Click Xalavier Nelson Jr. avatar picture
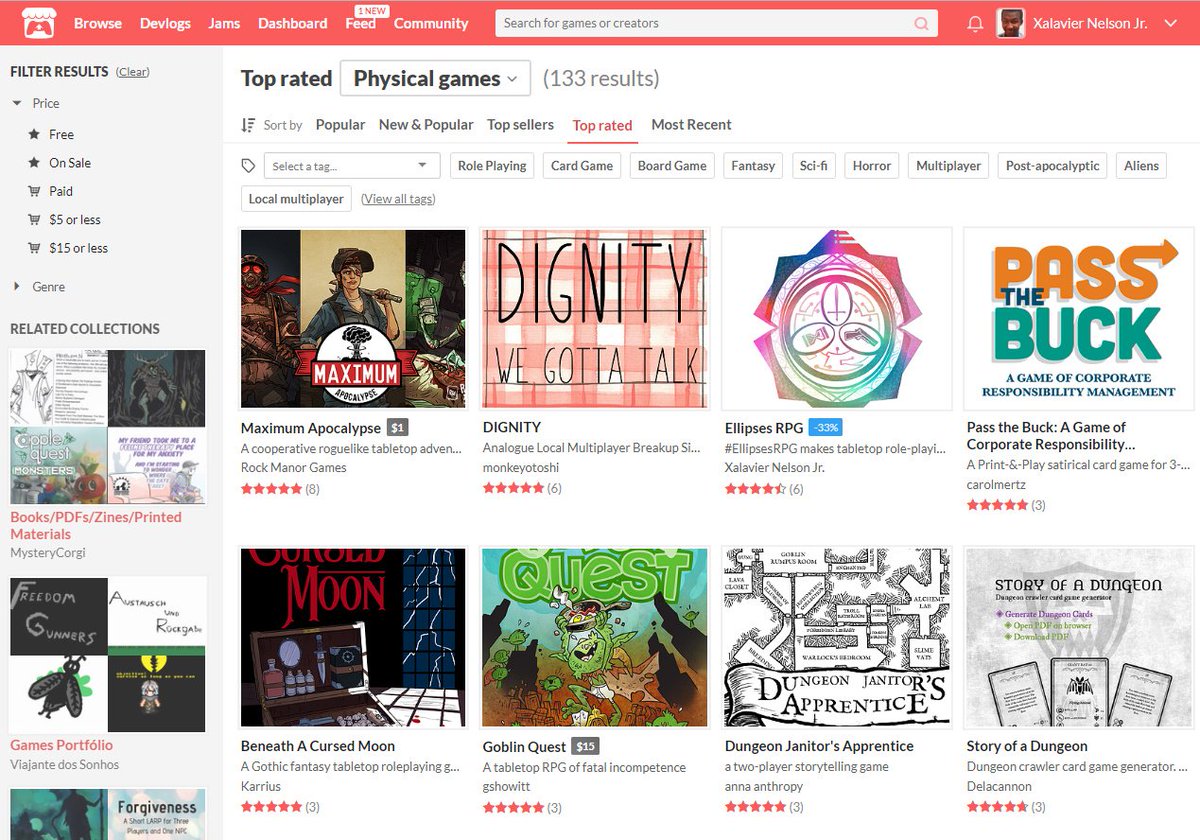 tap(1010, 23)
